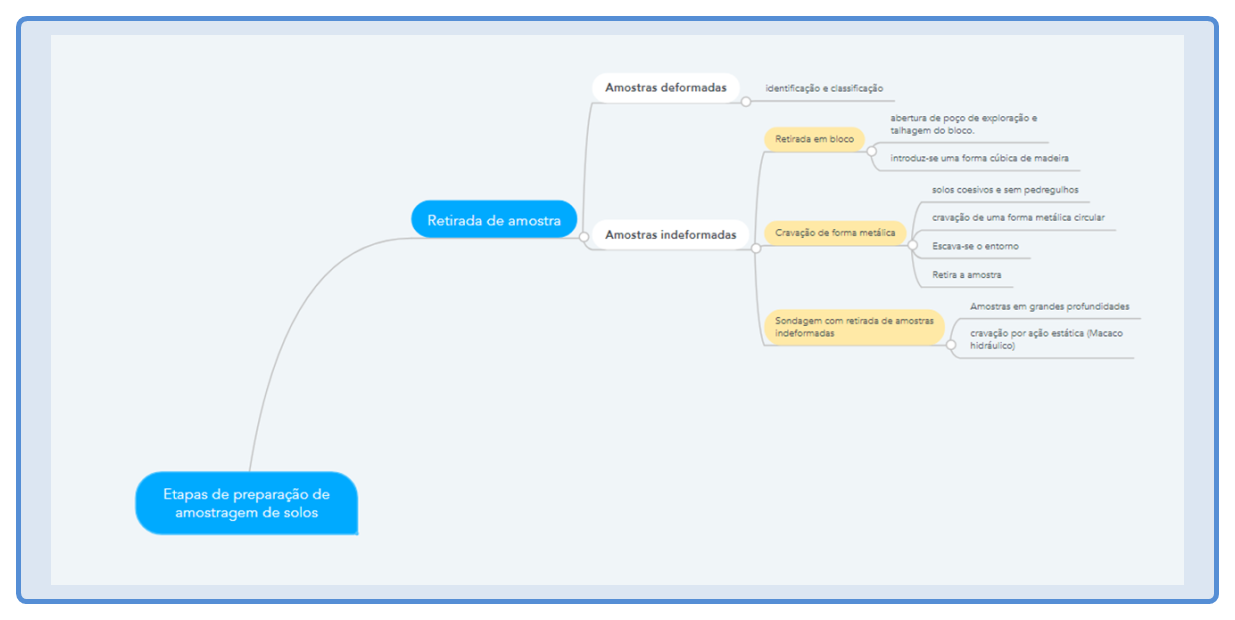
Task: Collapse the Retirada de amostra branch circle
Action: (584, 237)
